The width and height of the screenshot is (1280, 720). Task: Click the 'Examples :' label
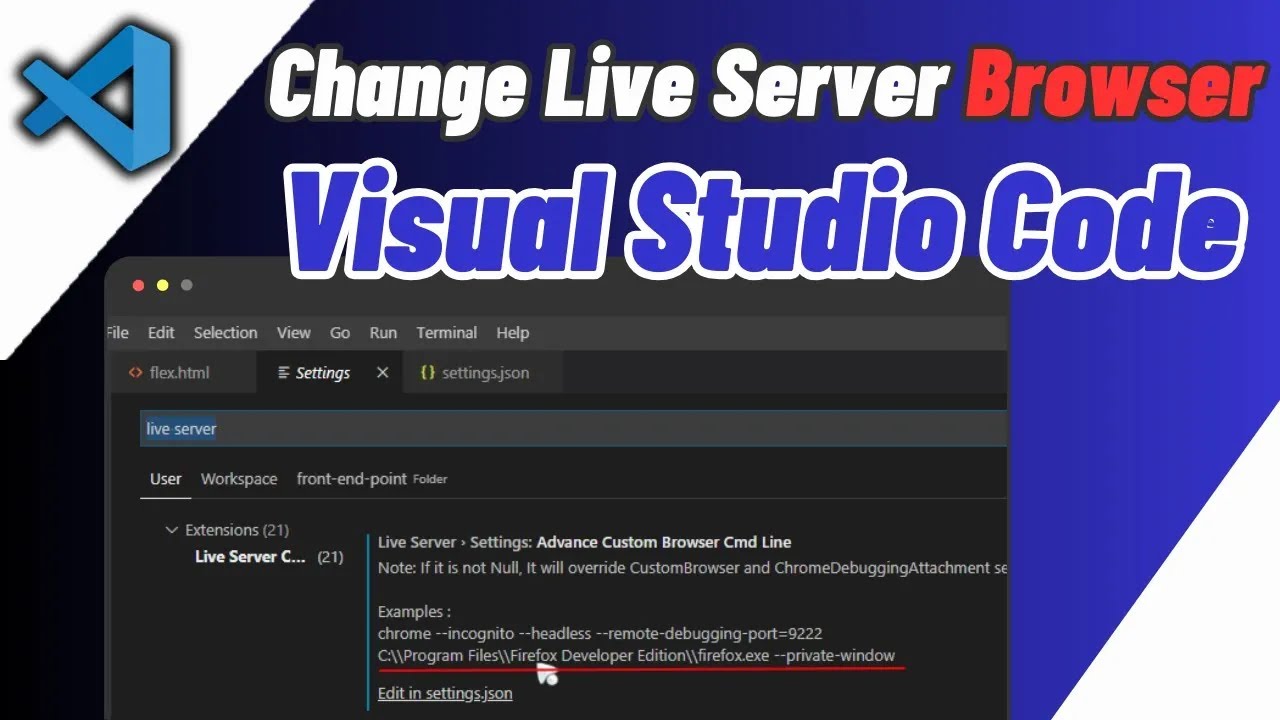coord(414,611)
